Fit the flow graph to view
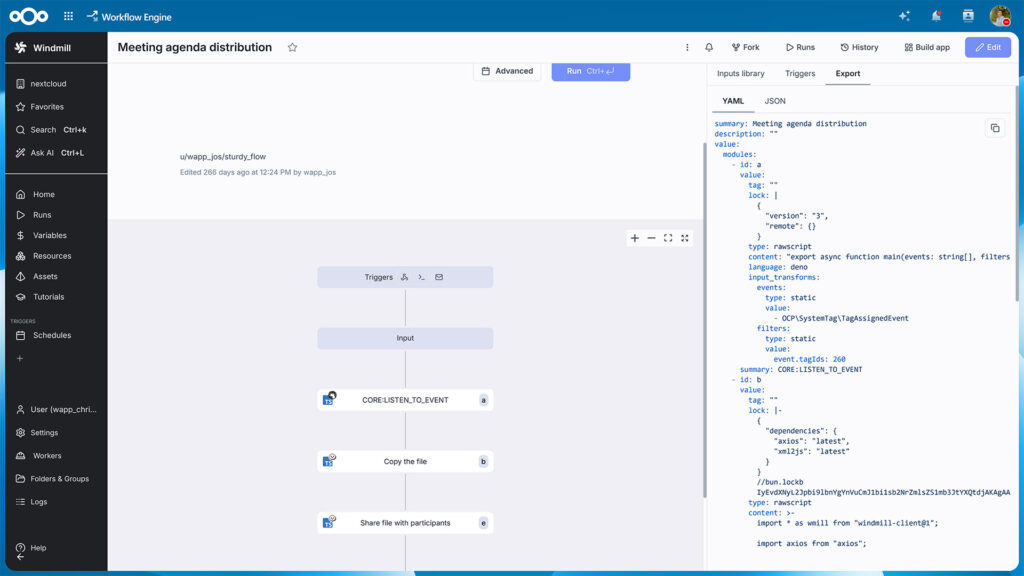Screen dimensions: 1024x576 [668, 238]
